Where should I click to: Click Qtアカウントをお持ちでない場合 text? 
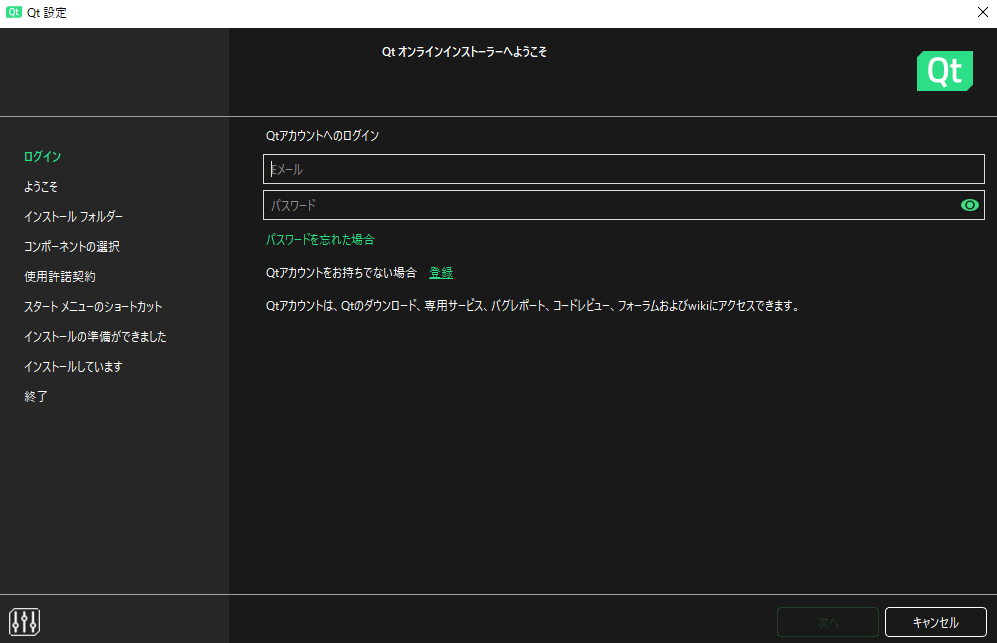[341, 273]
